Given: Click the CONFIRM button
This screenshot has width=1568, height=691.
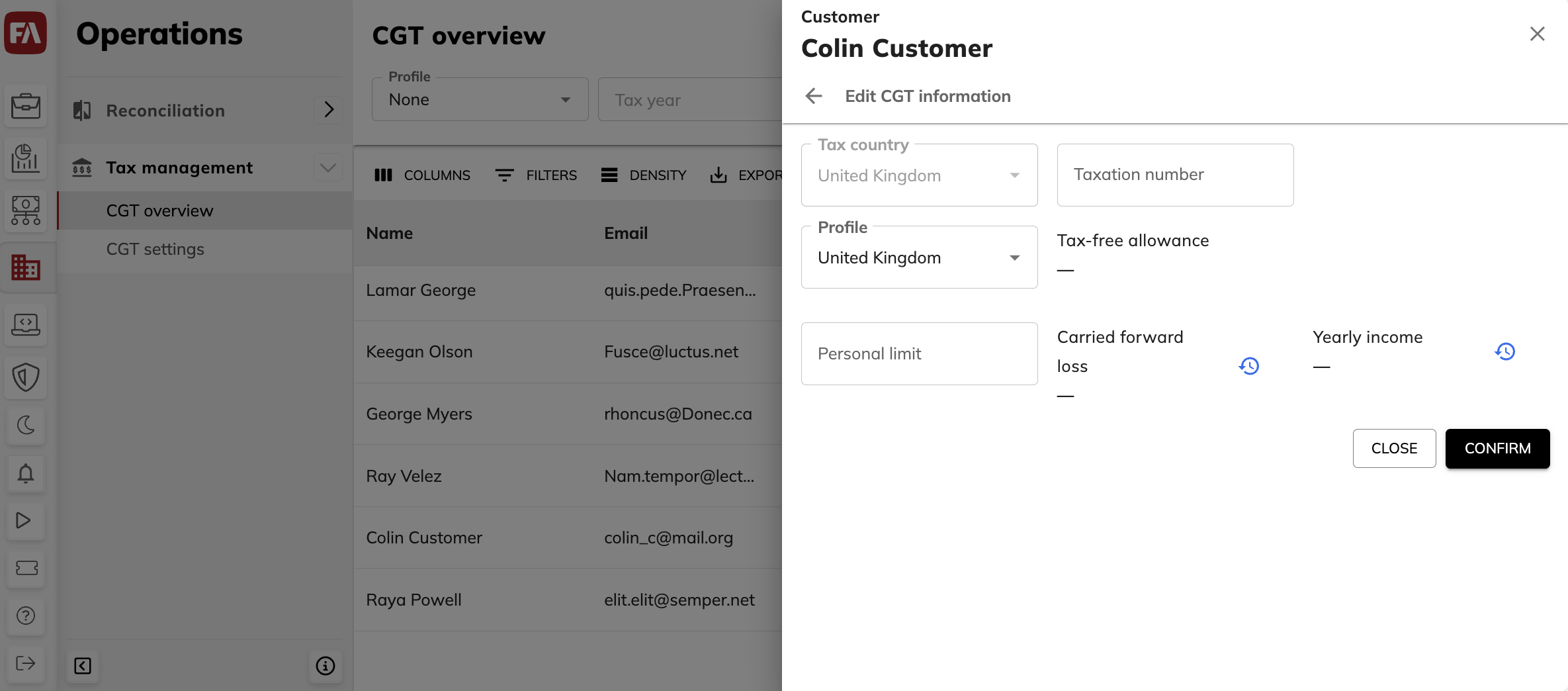Looking at the screenshot, I should 1497,449.
